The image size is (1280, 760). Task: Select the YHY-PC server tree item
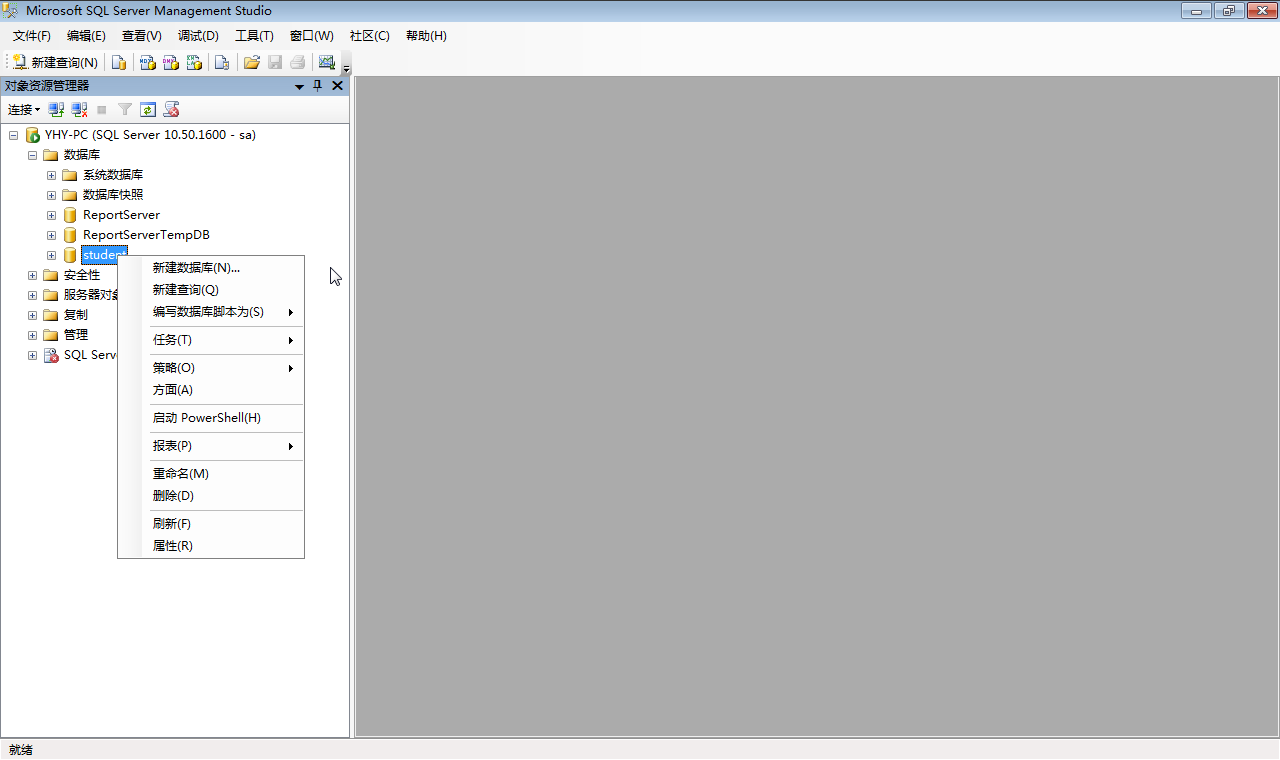pos(150,135)
